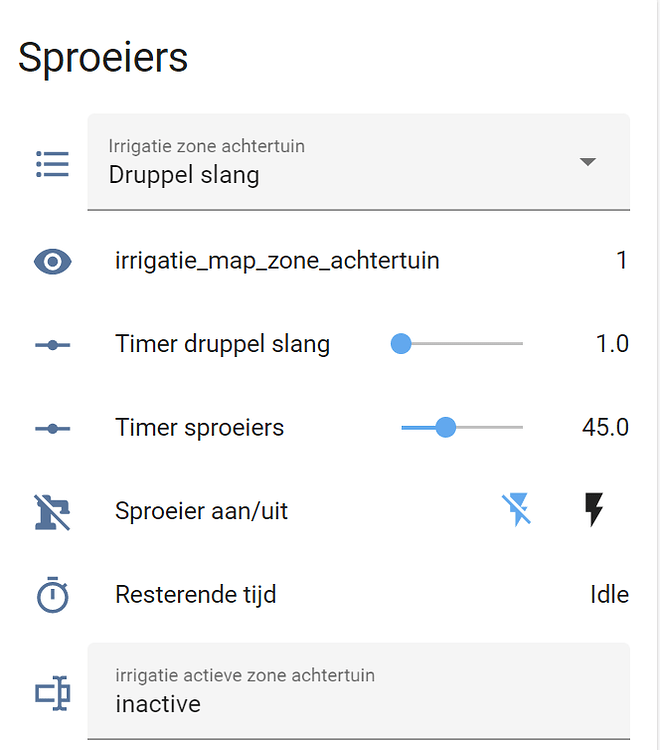Click the Sproeier aan/uit label
The width and height of the screenshot is (660, 750).
(201, 511)
